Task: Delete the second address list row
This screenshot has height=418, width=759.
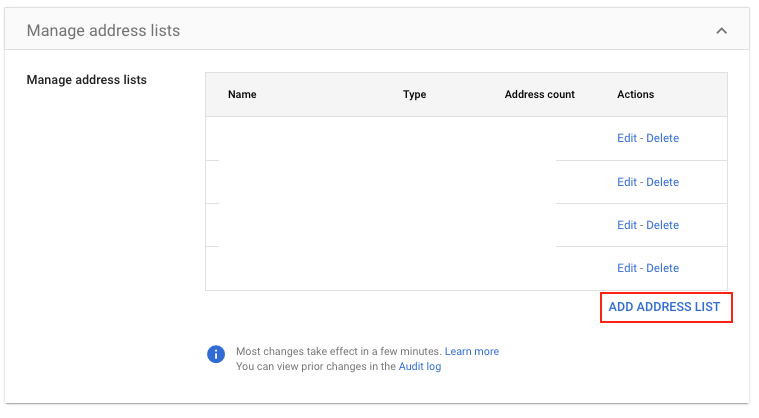Action: click(662, 182)
